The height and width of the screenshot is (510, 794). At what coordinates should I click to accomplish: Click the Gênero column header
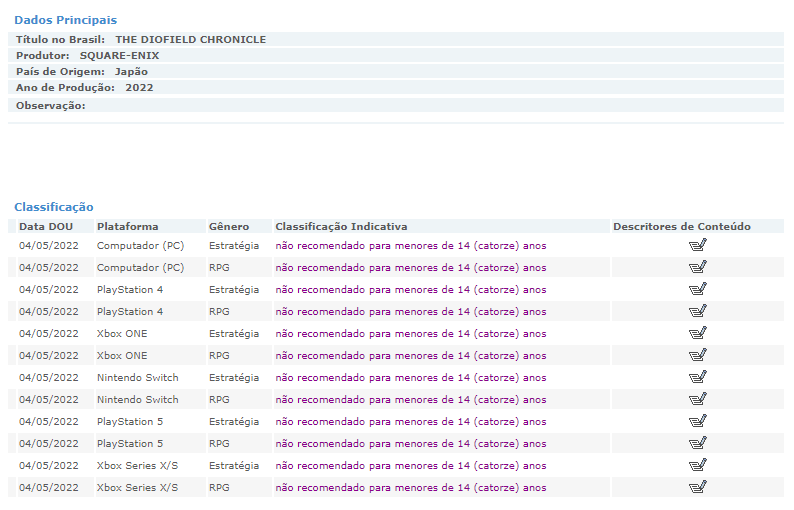(229, 227)
